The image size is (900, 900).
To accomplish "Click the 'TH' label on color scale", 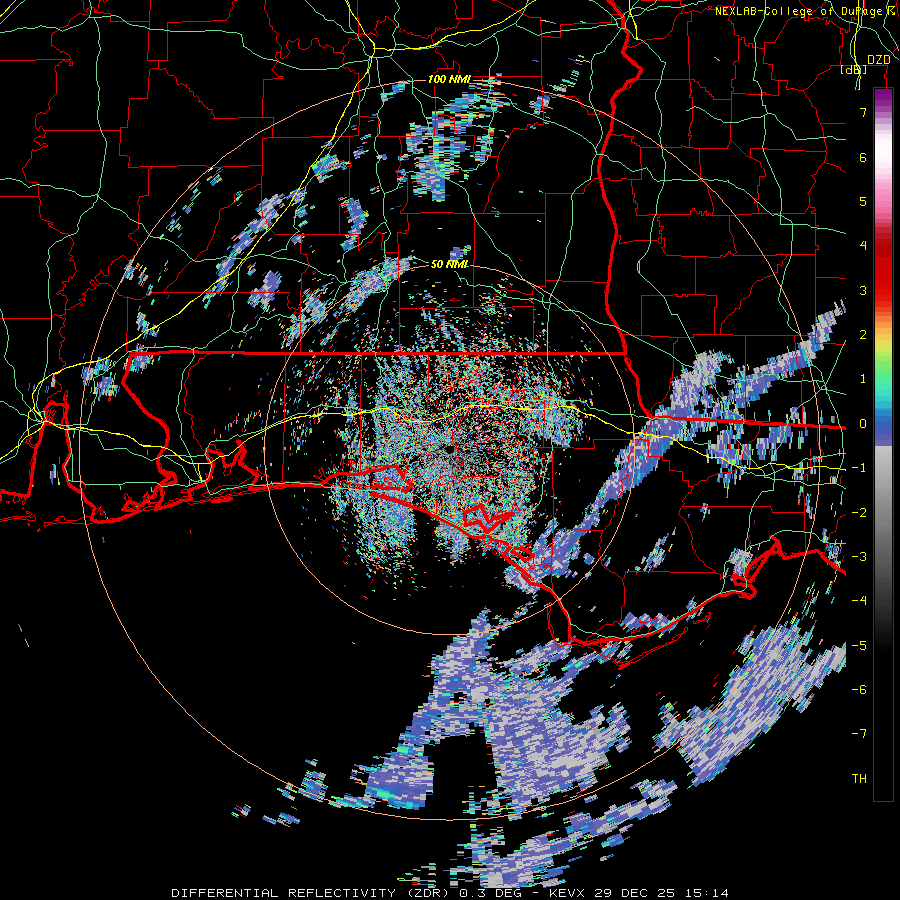I will pos(859,779).
